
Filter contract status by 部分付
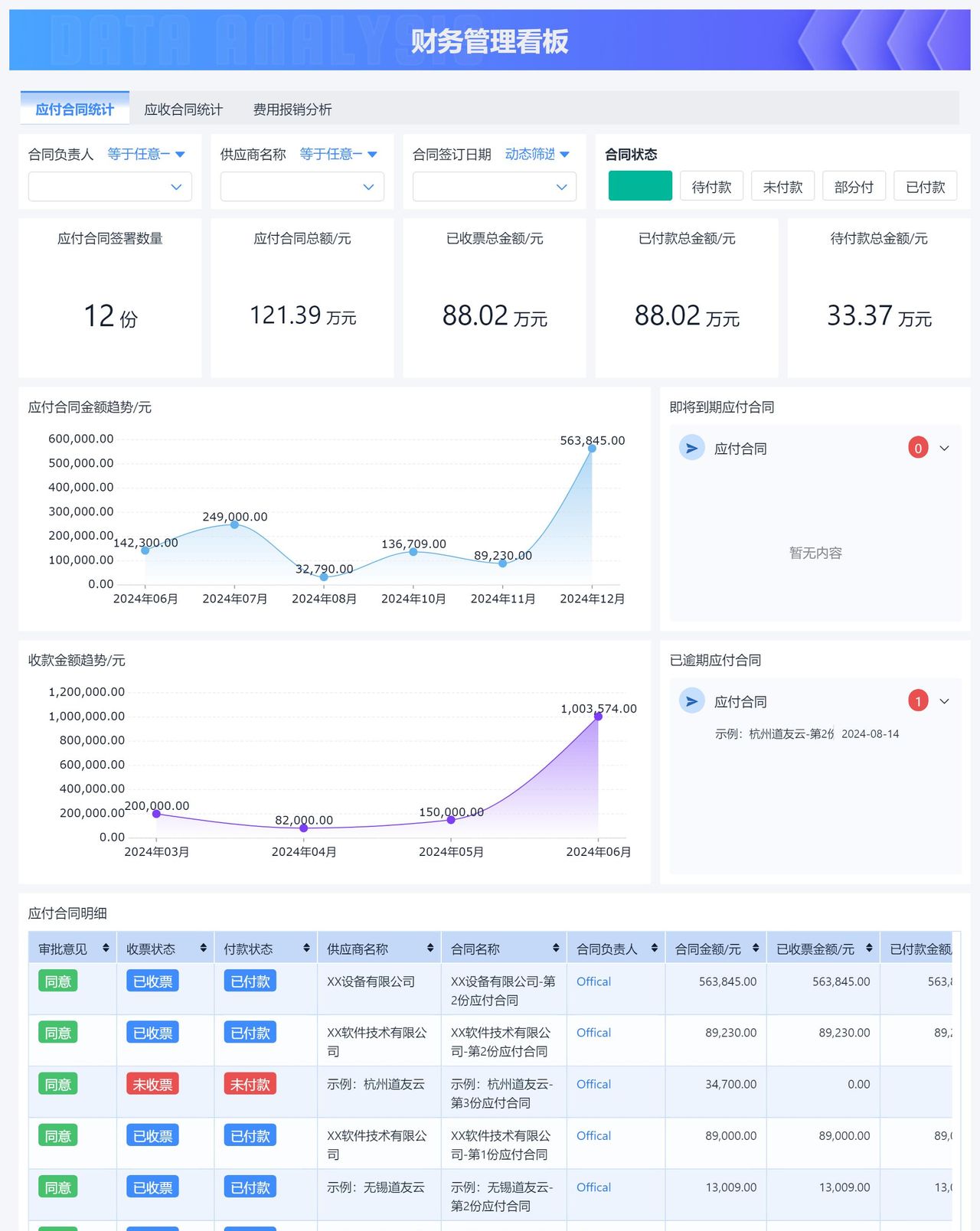(x=854, y=186)
